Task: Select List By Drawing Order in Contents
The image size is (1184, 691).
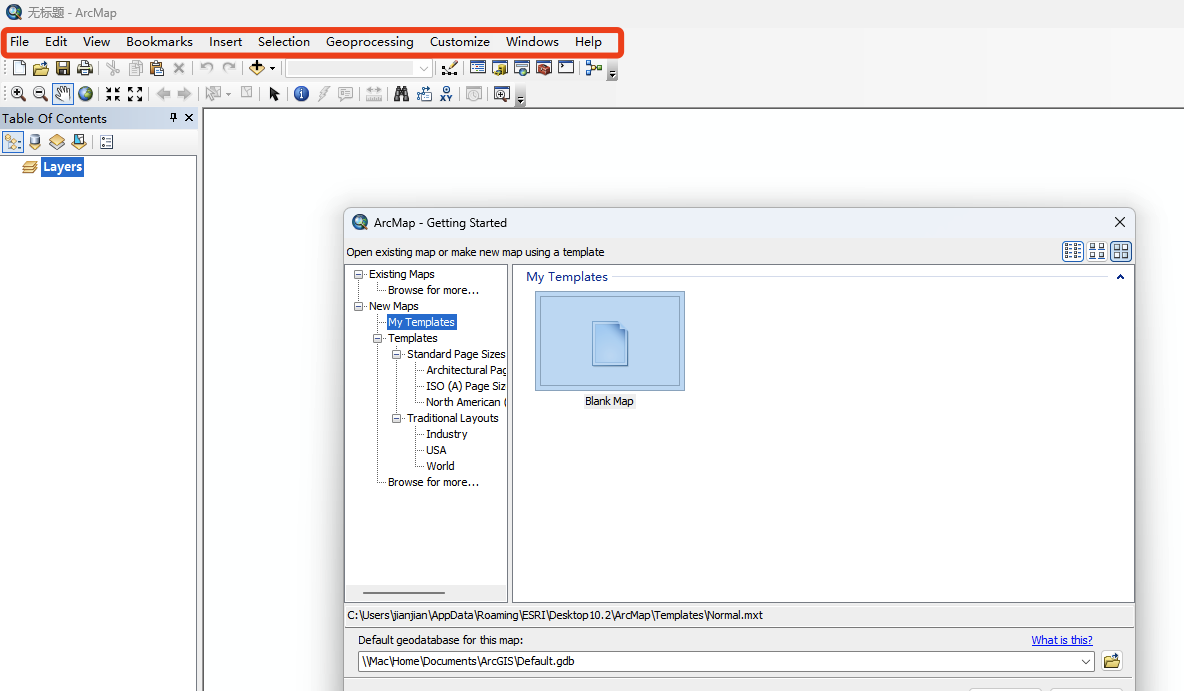Action: click(13, 142)
